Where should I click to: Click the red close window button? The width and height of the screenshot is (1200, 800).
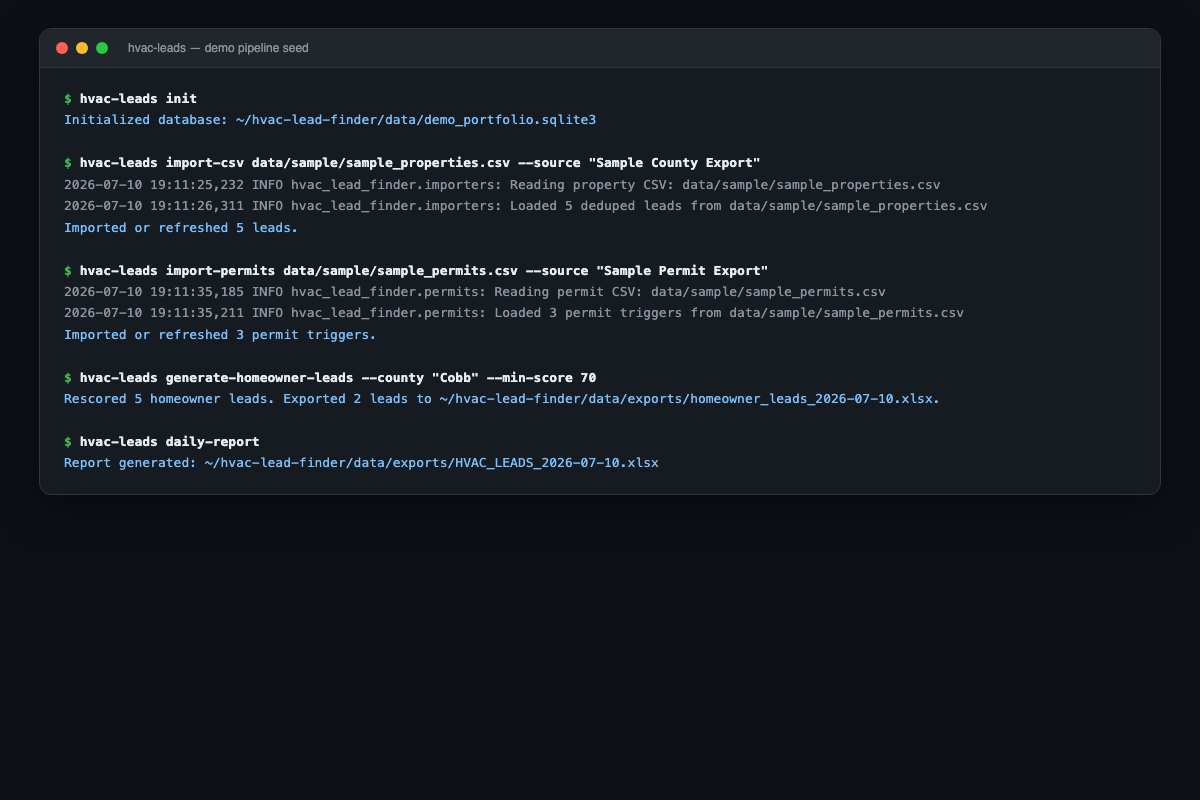tap(62, 48)
